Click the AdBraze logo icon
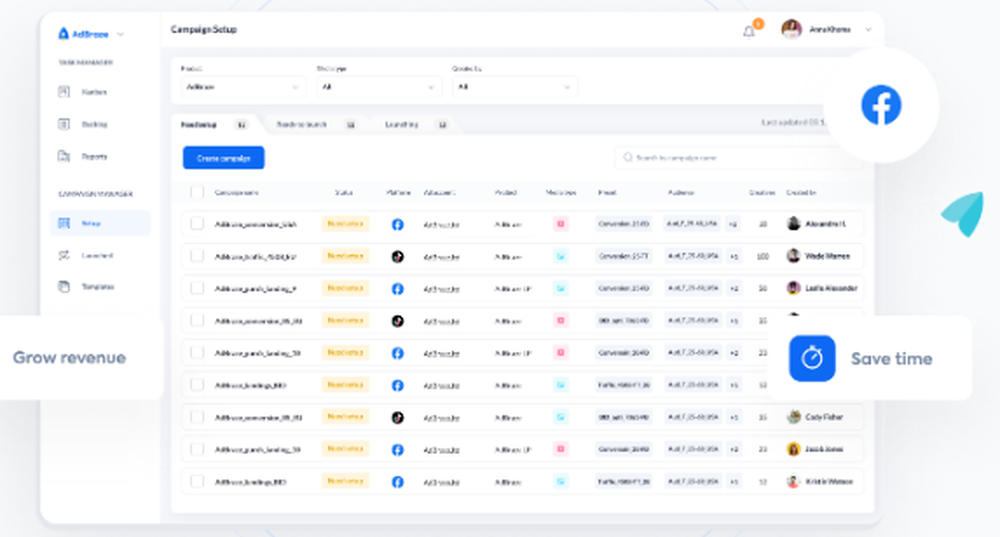 click(x=63, y=33)
